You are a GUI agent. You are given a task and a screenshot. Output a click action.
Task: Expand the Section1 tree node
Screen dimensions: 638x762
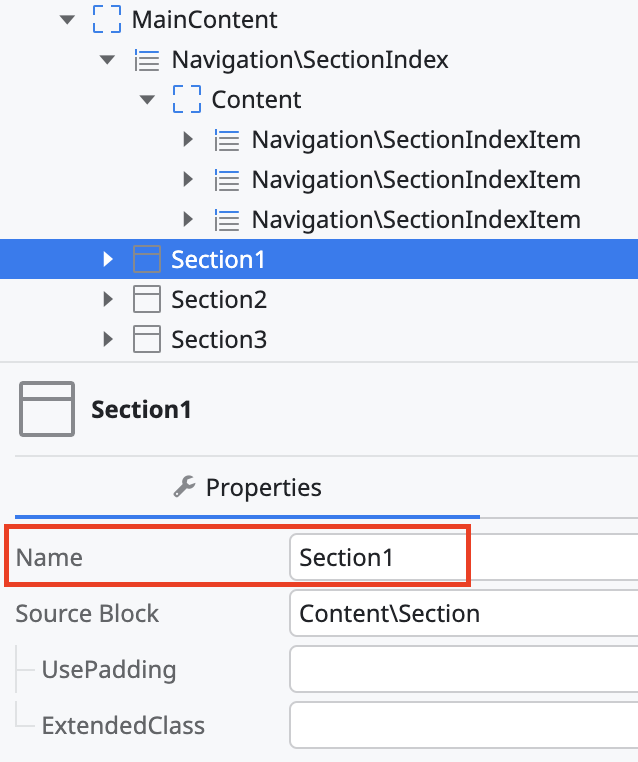pyautogui.click(x=108, y=260)
